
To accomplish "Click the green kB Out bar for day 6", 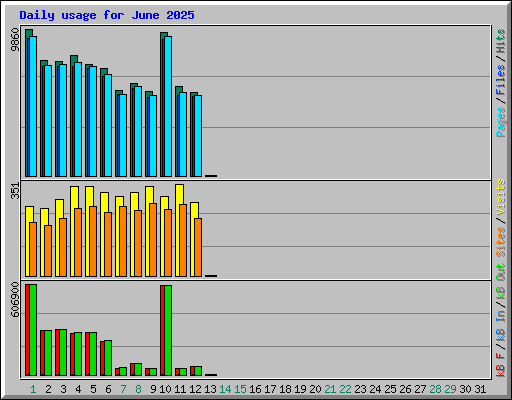I will (108, 358).
